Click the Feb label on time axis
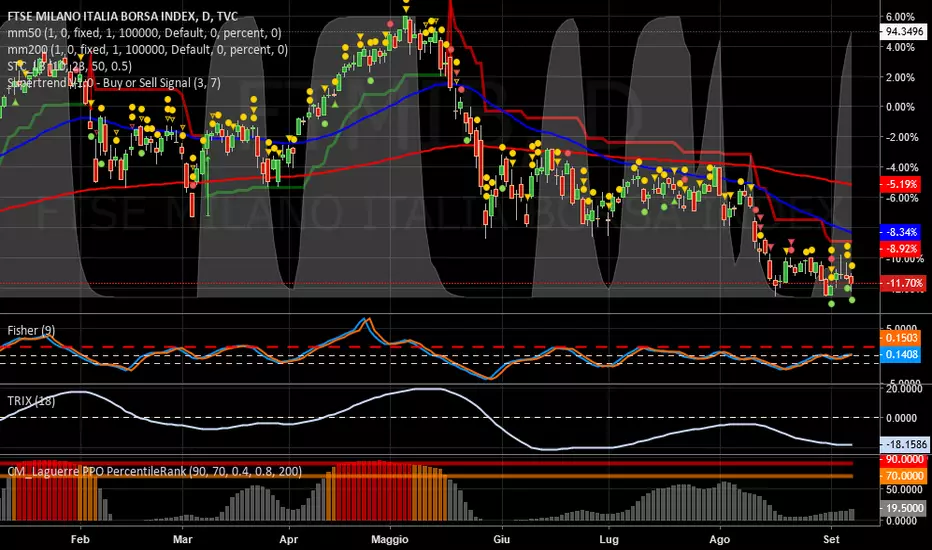Viewport: 932px width, 550px height. [x=80, y=539]
